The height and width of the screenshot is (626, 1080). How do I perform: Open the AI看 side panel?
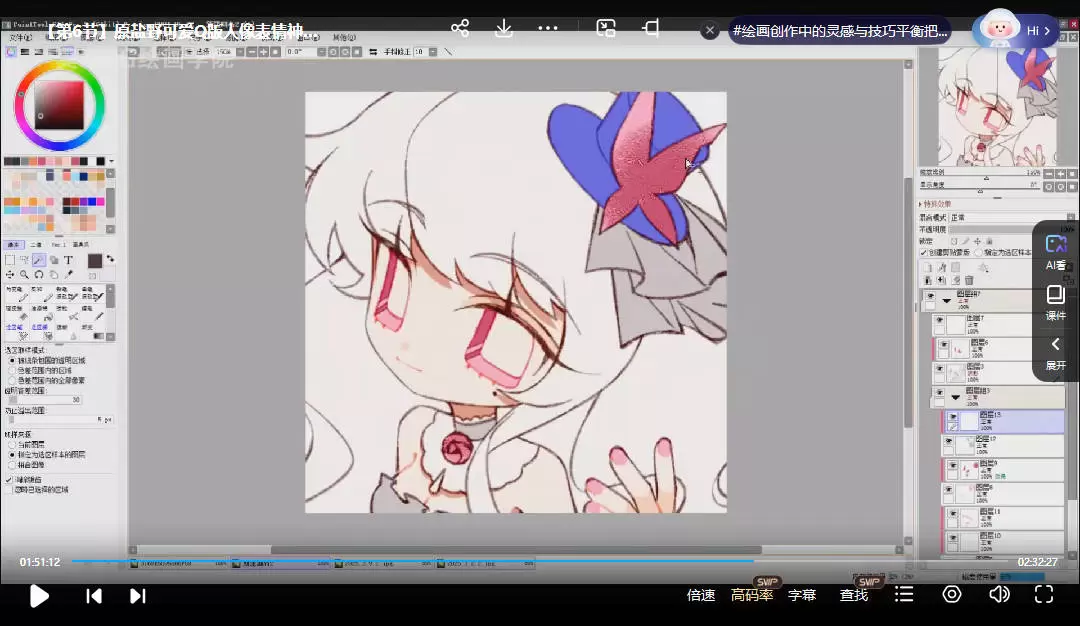click(x=1055, y=252)
